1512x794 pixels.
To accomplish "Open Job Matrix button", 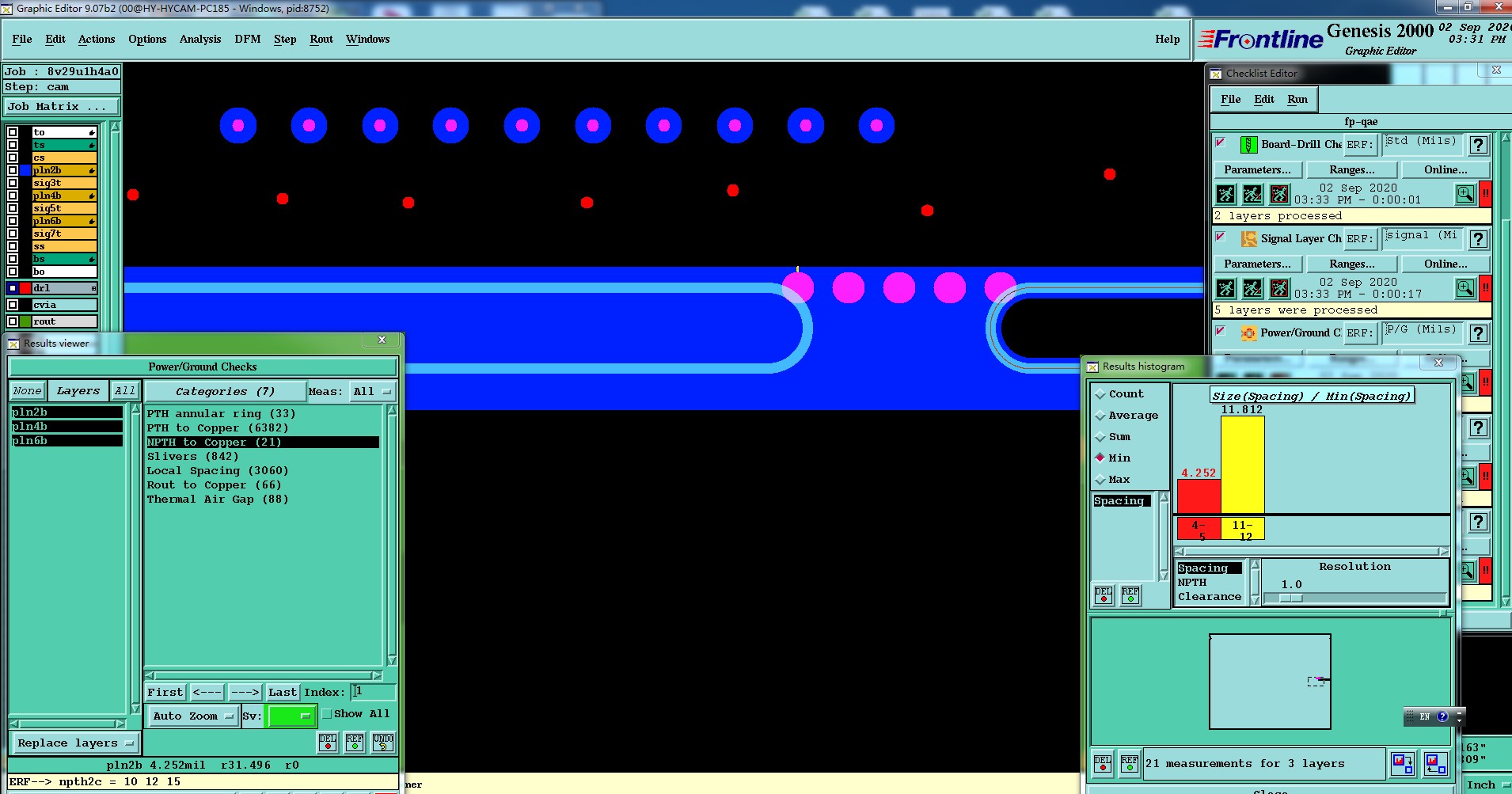I will 63,107.
